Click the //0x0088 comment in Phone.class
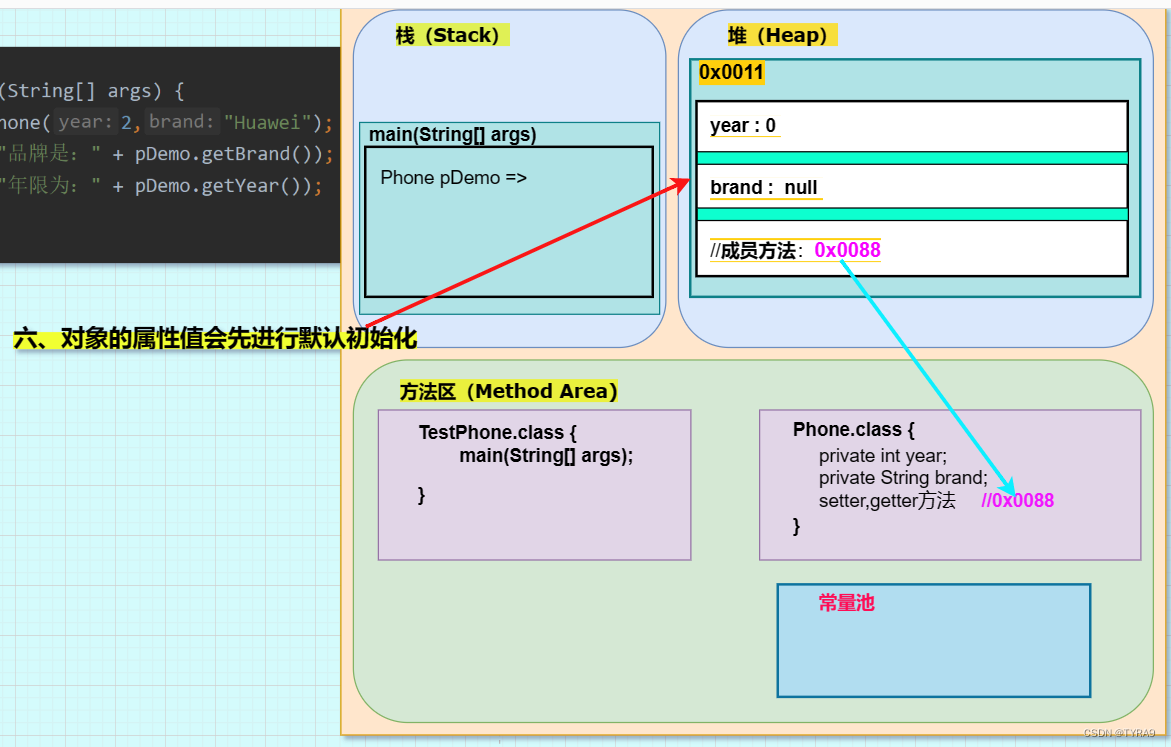The image size is (1171, 747). coord(1017,500)
